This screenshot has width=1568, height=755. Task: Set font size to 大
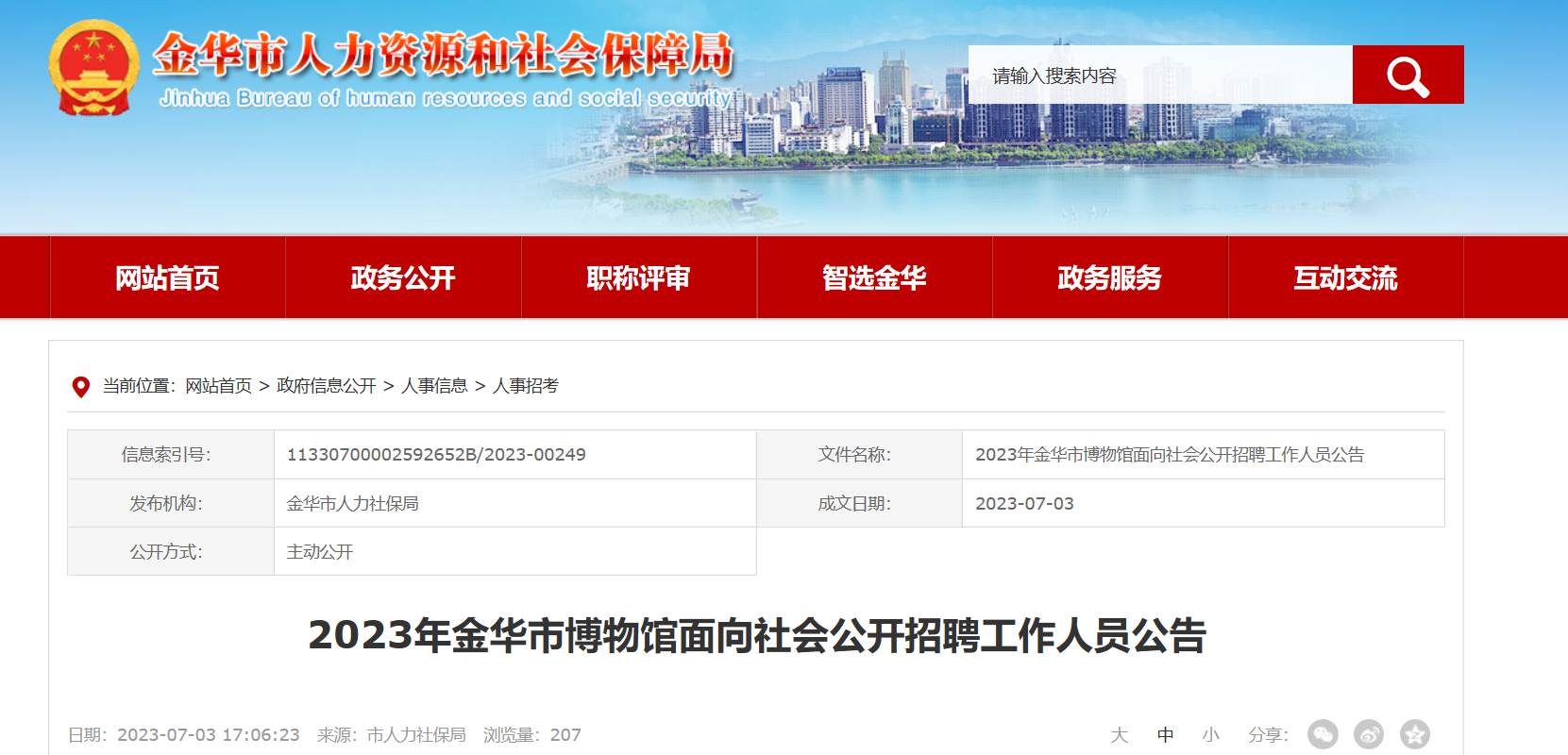click(x=1120, y=735)
